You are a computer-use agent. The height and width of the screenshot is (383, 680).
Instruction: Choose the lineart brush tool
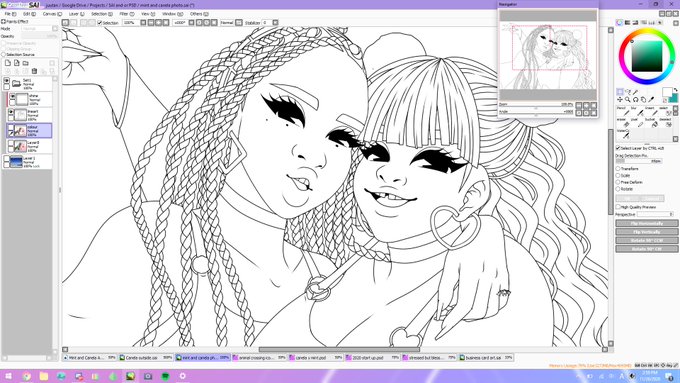651,111
